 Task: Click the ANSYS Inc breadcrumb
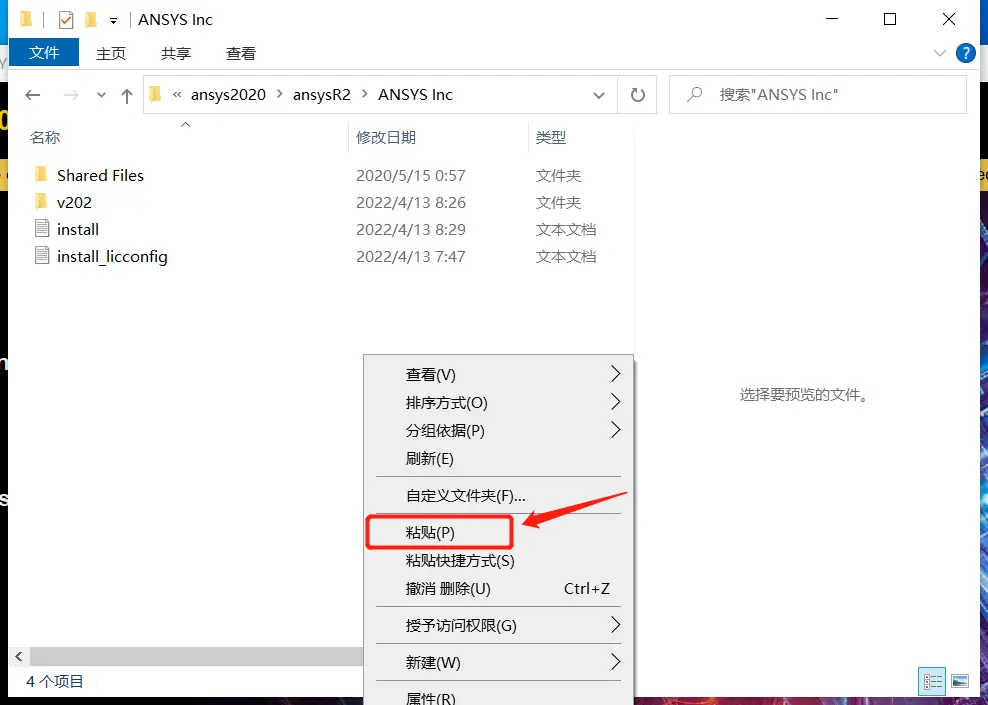click(x=415, y=95)
